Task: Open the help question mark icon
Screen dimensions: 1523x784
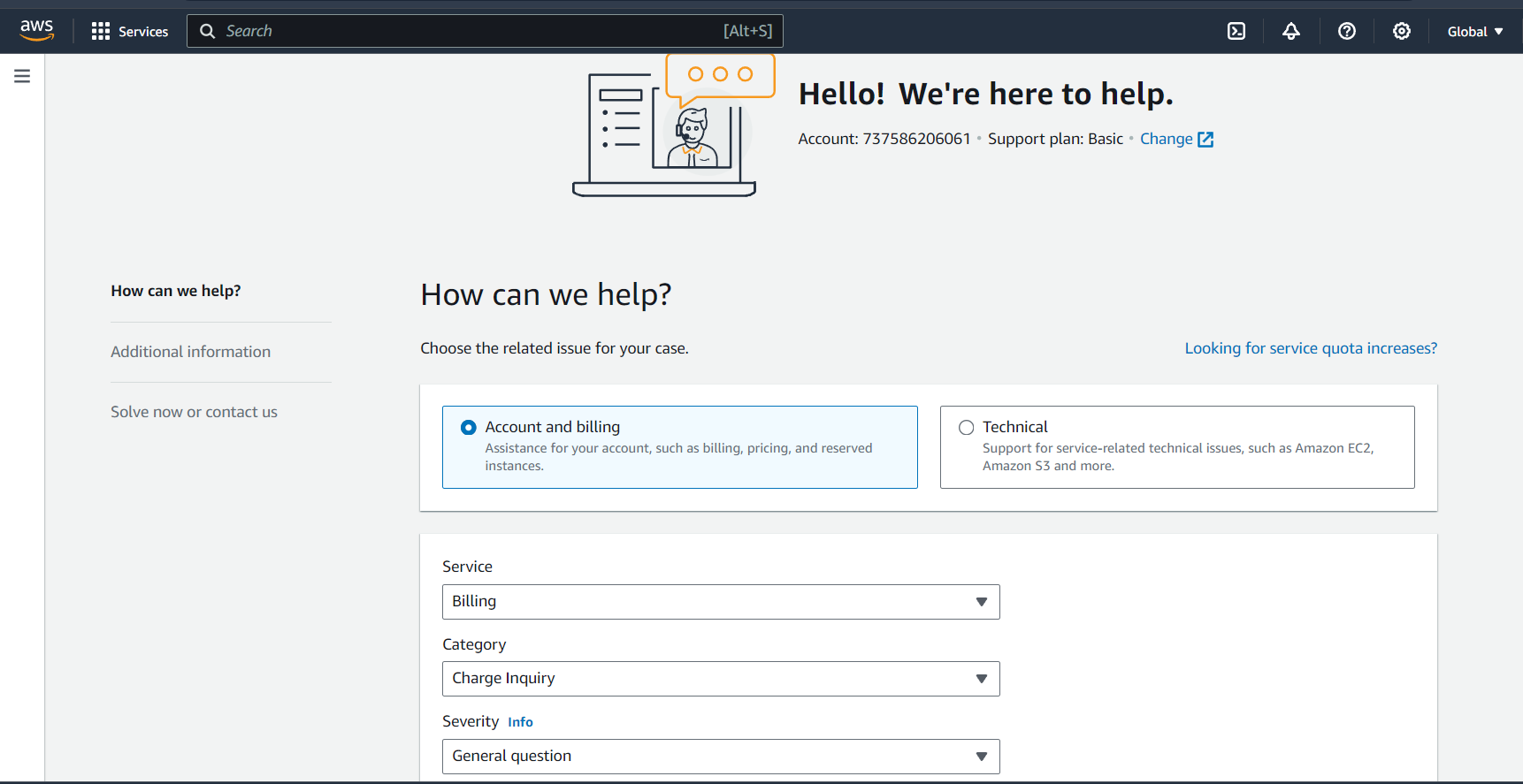Action: pyautogui.click(x=1346, y=31)
